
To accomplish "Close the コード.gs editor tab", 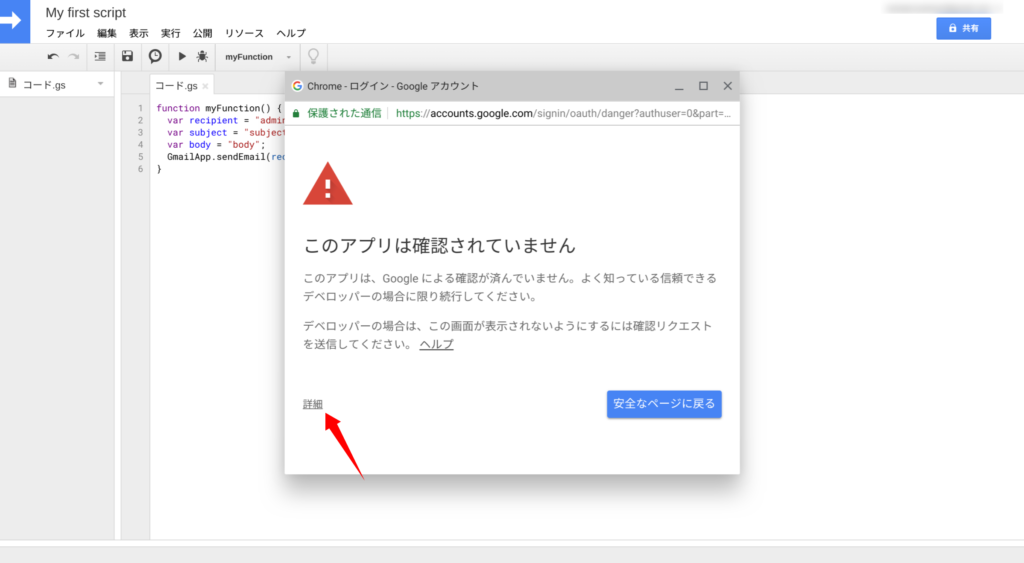I will [x=206, y=87].
